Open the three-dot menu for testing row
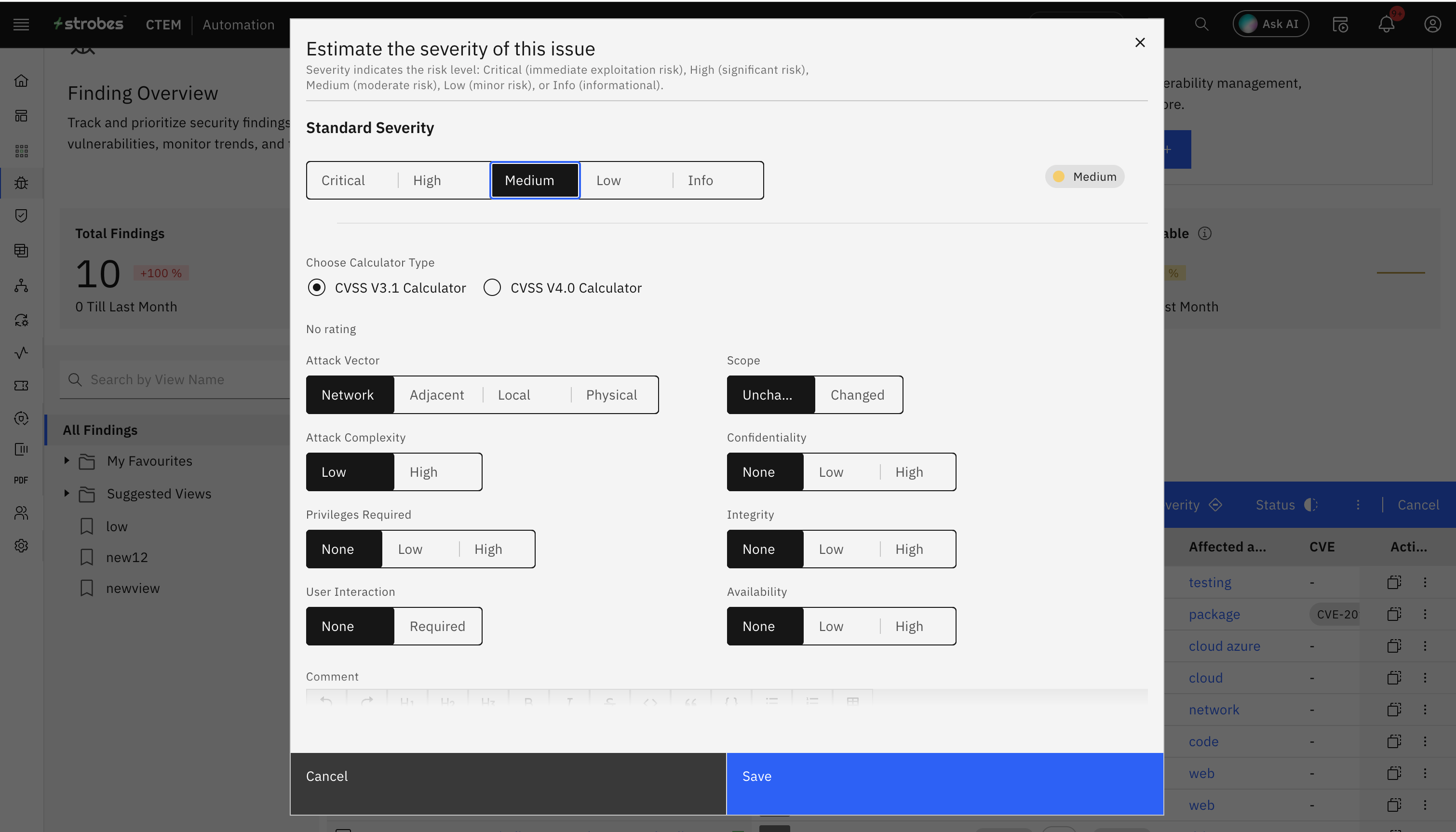1456x832 pixels. tap(1425, 582)
